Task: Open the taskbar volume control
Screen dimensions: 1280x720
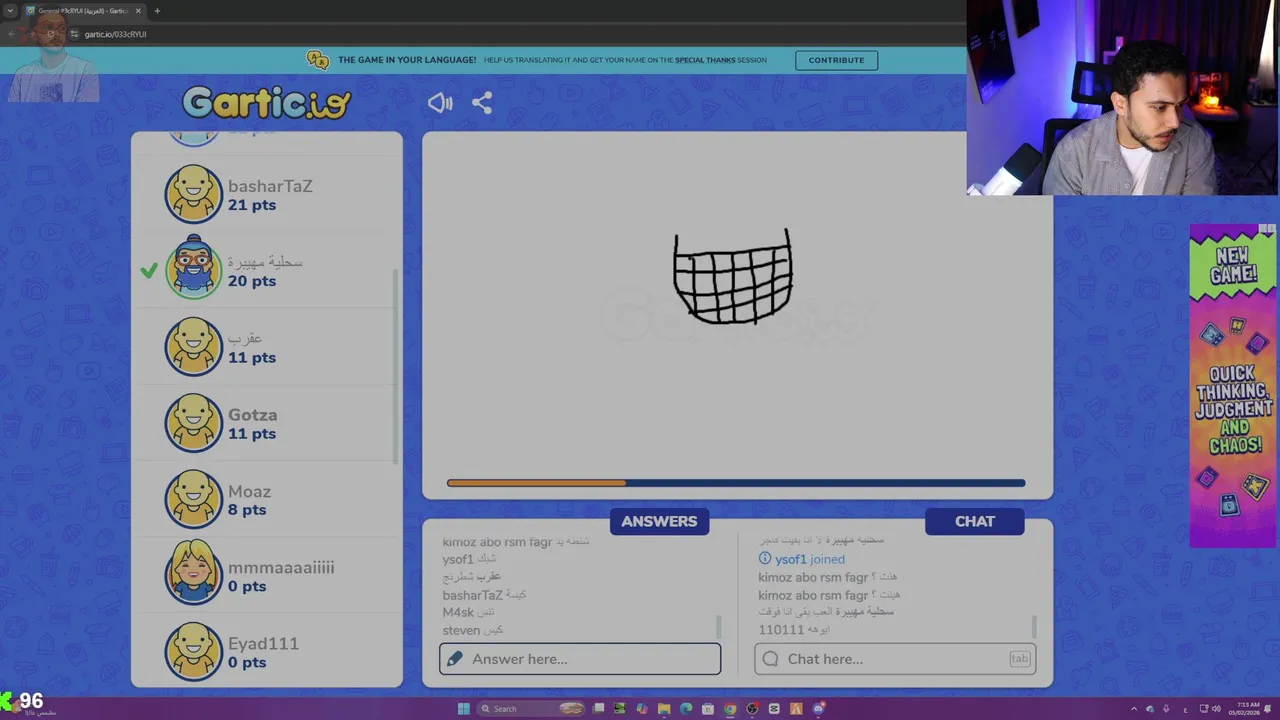Action: (1216, 709)
